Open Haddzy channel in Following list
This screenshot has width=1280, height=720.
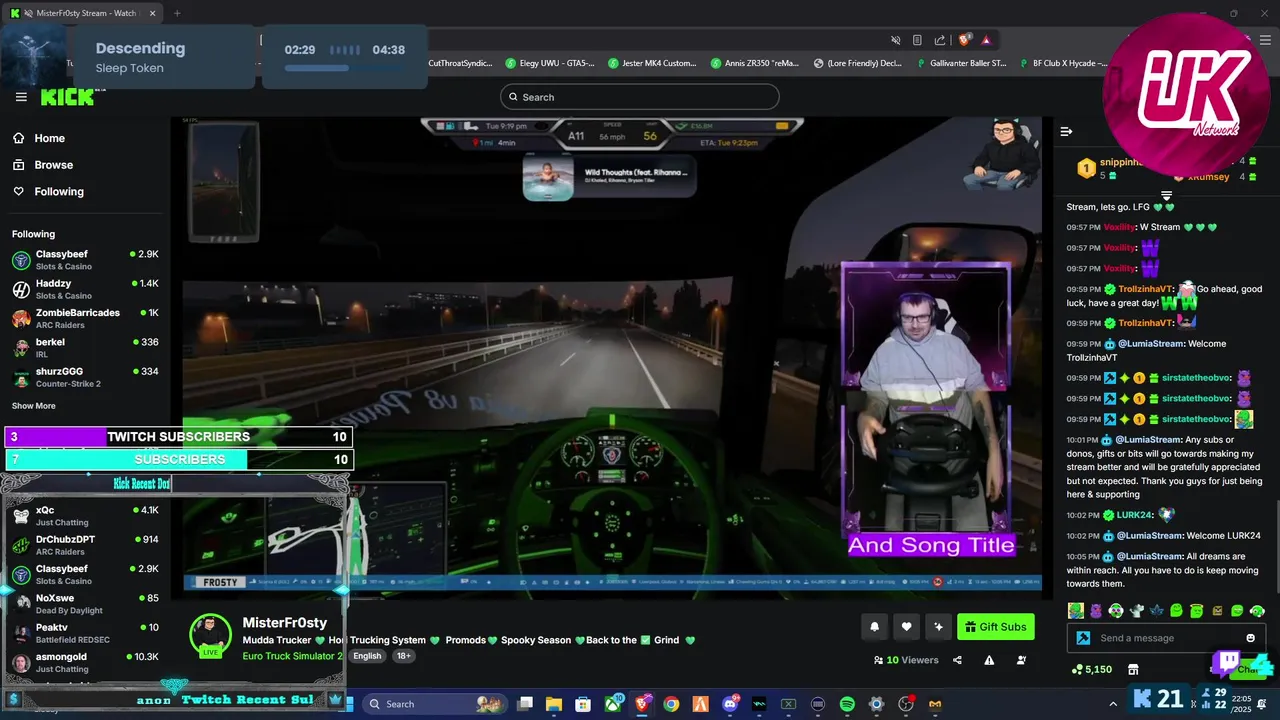(85, 289)
